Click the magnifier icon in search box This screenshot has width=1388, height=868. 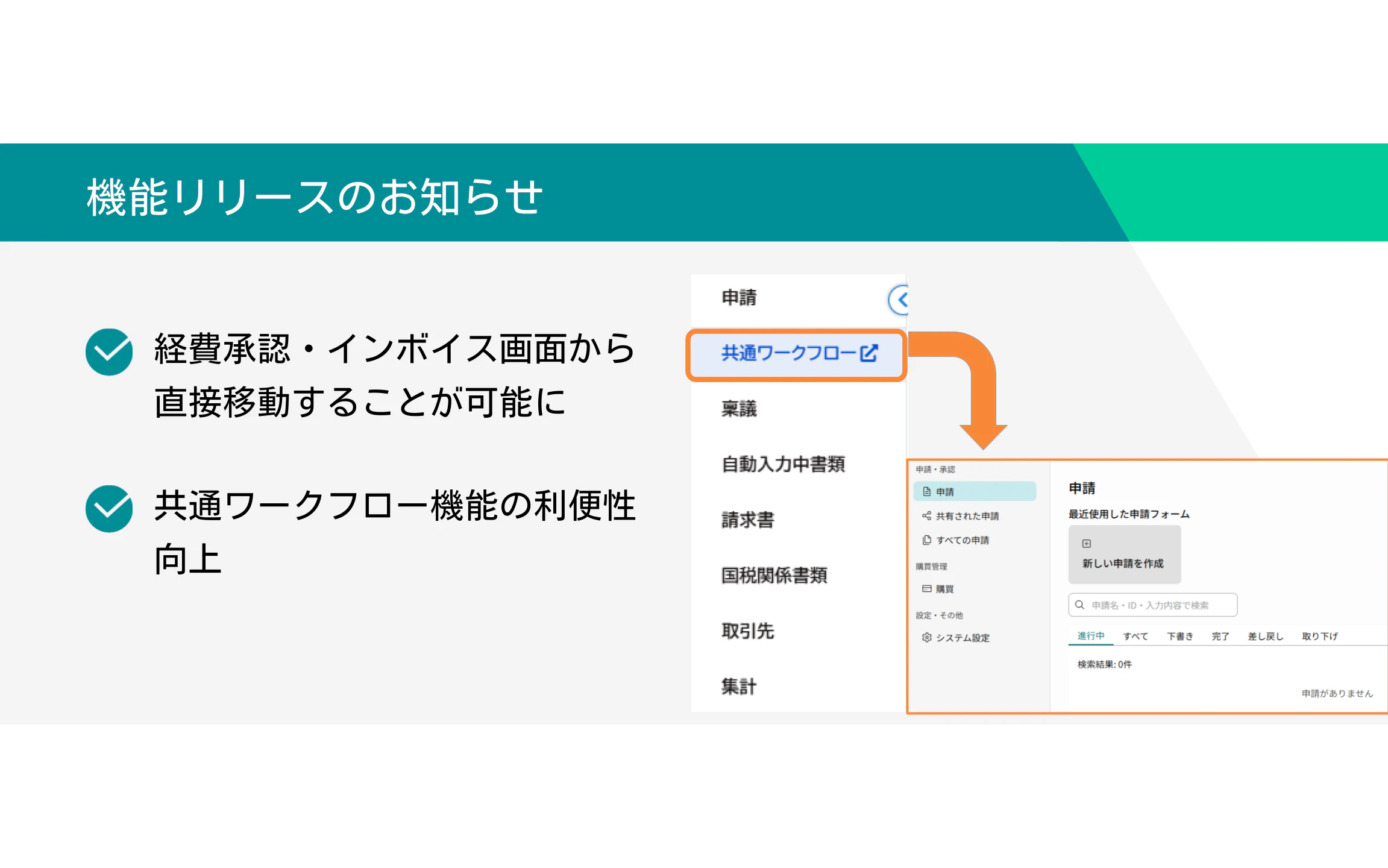coord(1080,605)
